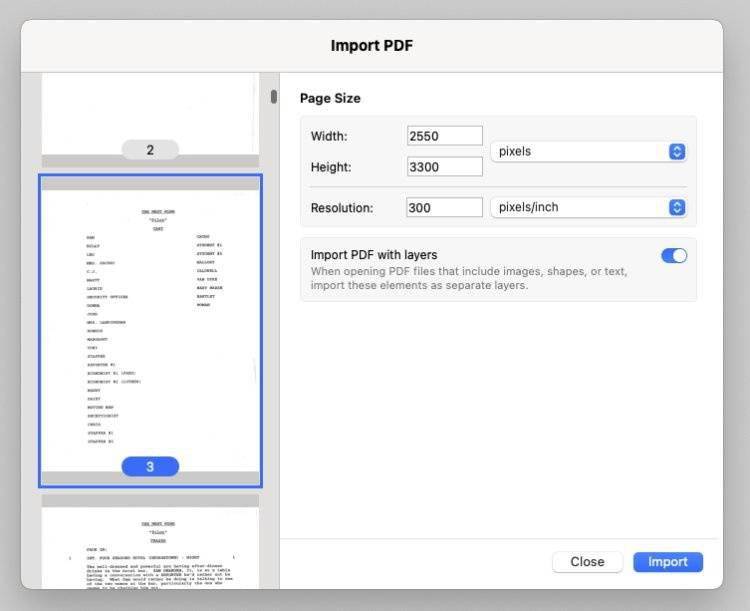Focus the Height value field

click(444, 167)
